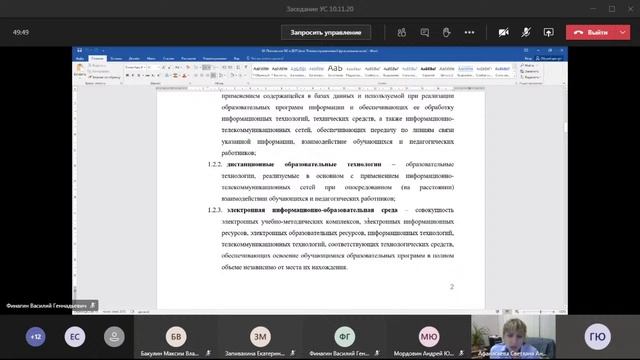Select the ФГ Финагин Василий tile
Screen dimensions: 640x360
tap(344, 337)
